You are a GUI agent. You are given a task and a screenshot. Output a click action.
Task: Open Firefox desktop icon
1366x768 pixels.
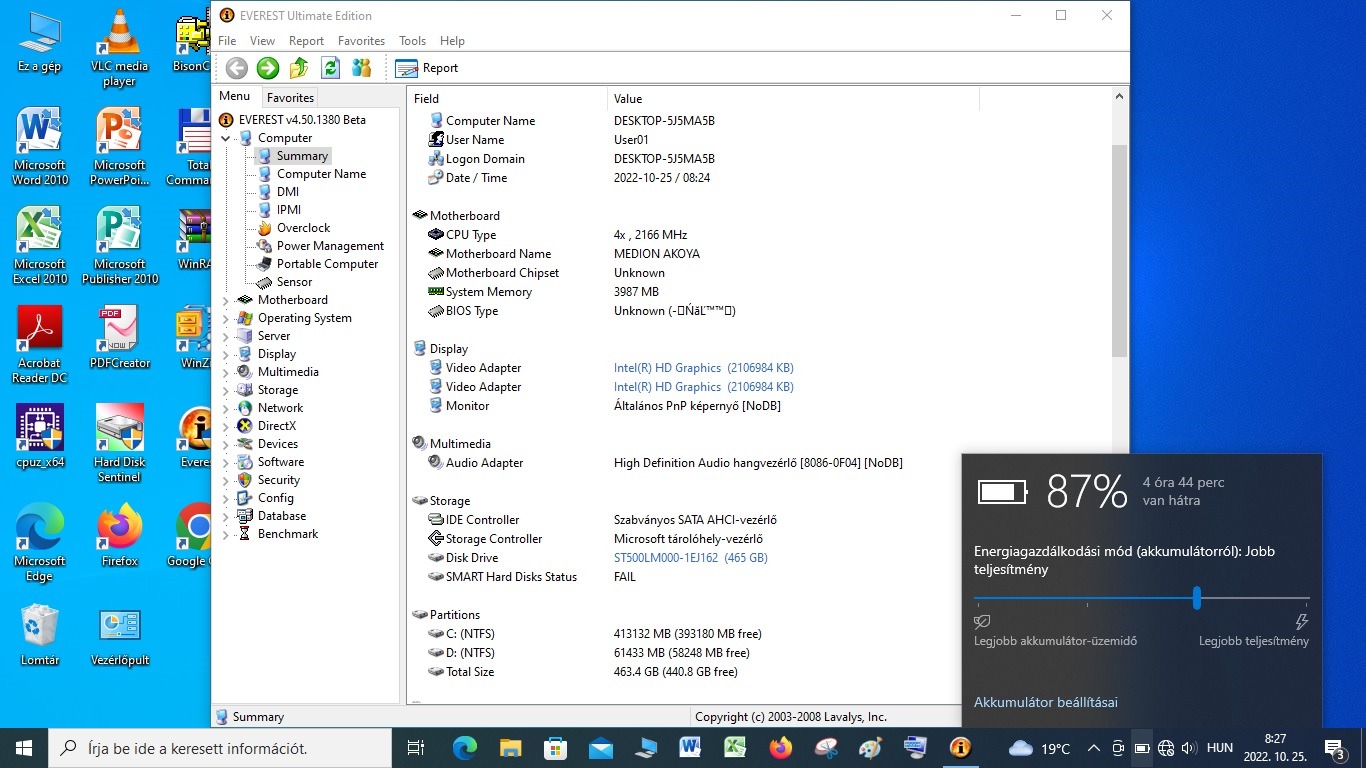pos(119,536)
